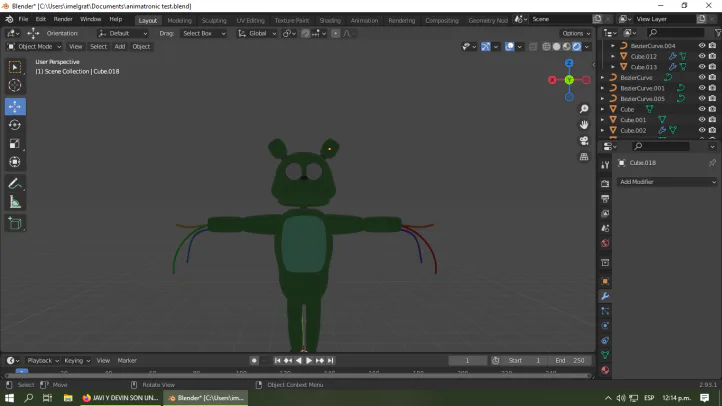
Task: Activate the Move tool
Action: [15, 106]
